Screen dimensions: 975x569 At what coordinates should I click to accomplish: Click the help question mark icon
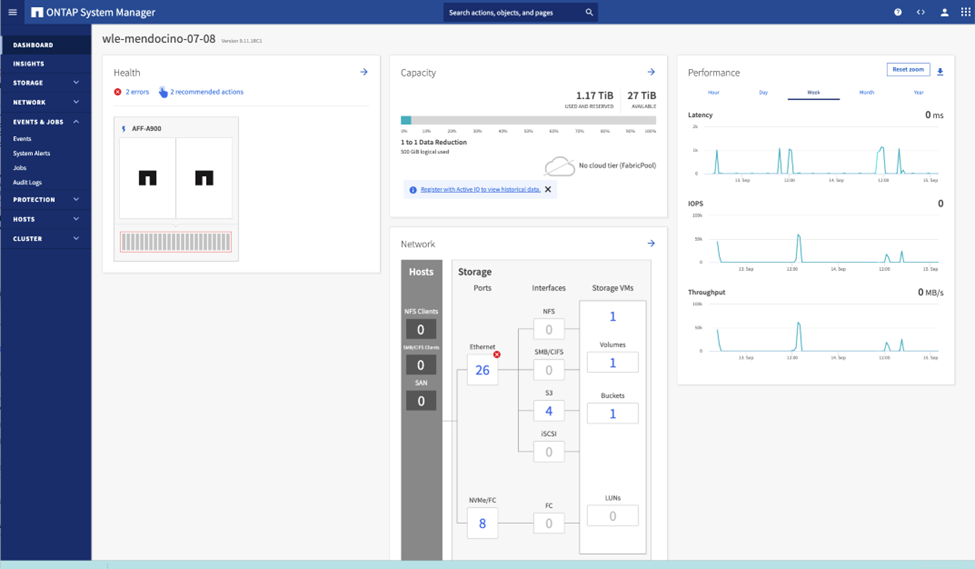(x=897, y=12)
